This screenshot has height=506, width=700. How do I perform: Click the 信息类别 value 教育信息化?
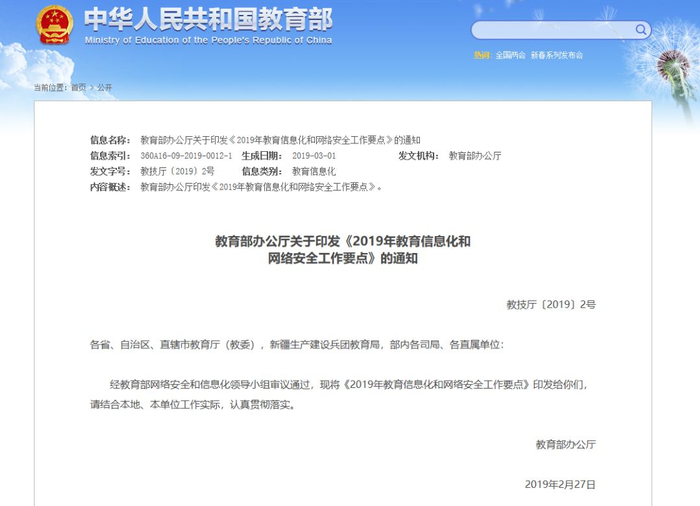coord(314,171)
